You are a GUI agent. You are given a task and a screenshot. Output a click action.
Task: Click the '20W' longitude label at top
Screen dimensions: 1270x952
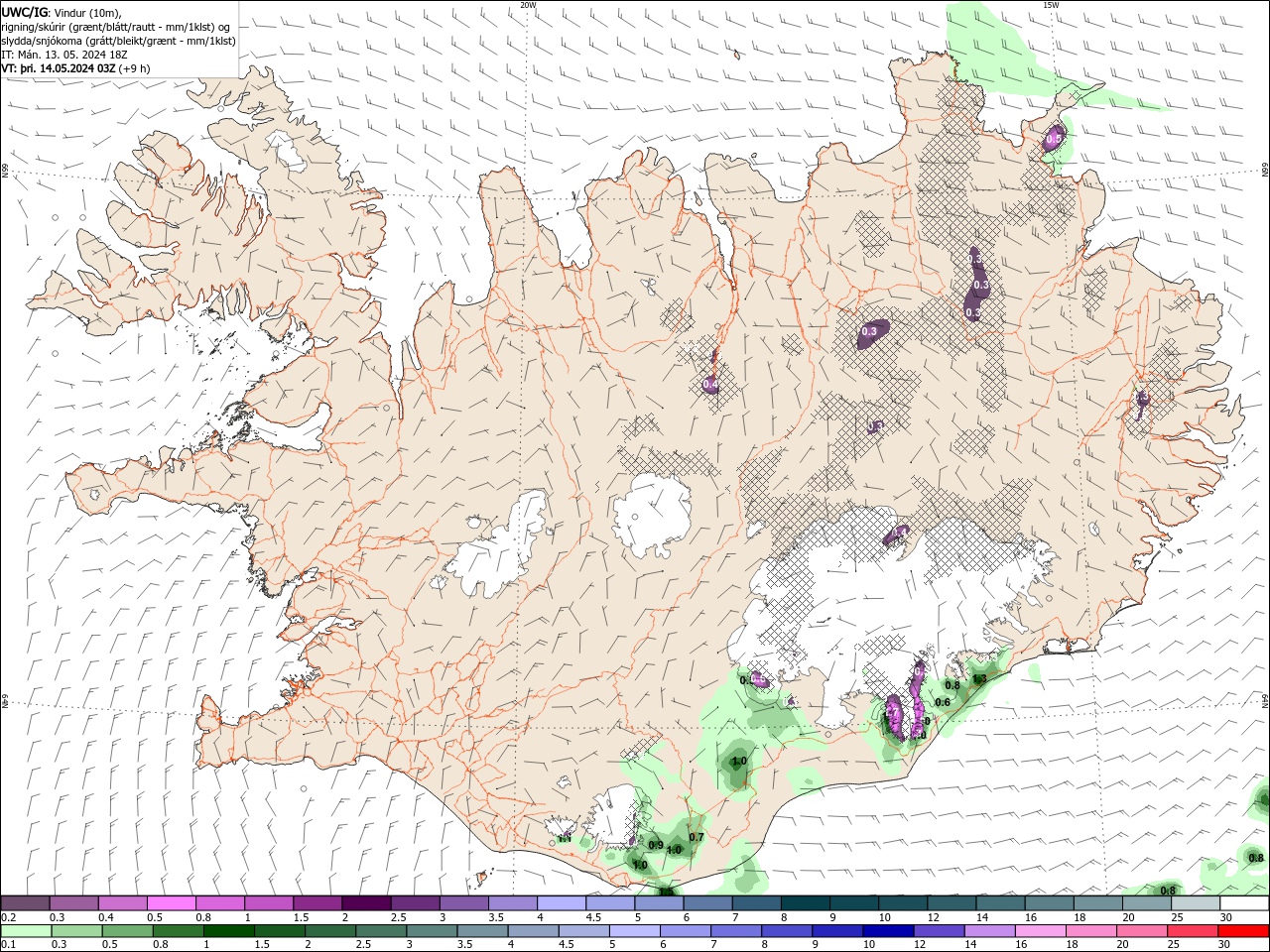coord(529,5)
